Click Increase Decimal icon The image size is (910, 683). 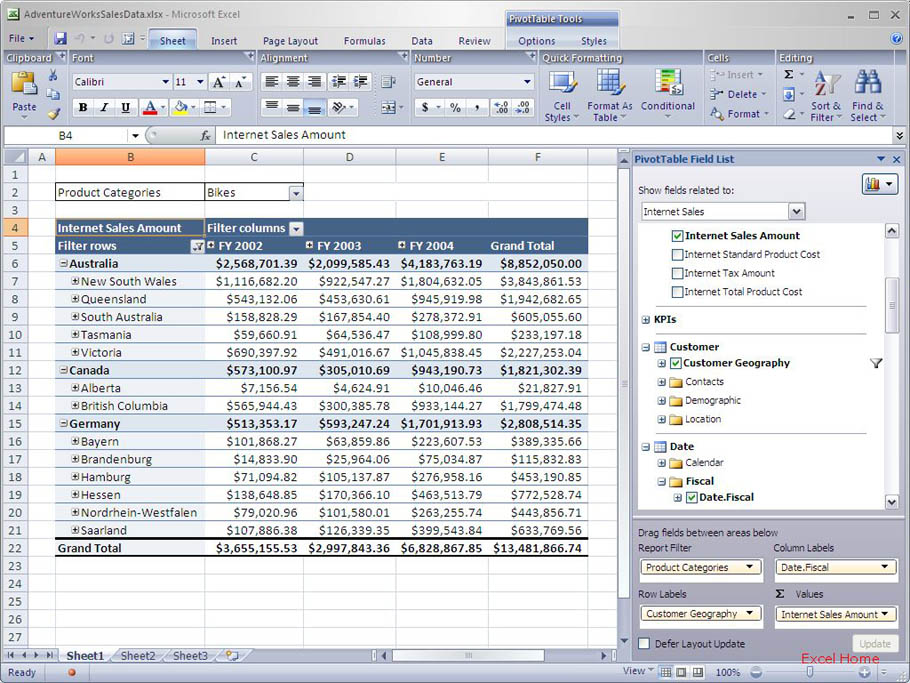pos(501,107)
